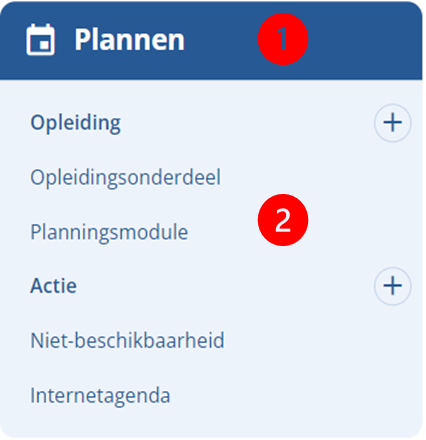The image size is (426, 440).
Task: Open the Opleidingsonderdeel link
Action: coord(125,177)
